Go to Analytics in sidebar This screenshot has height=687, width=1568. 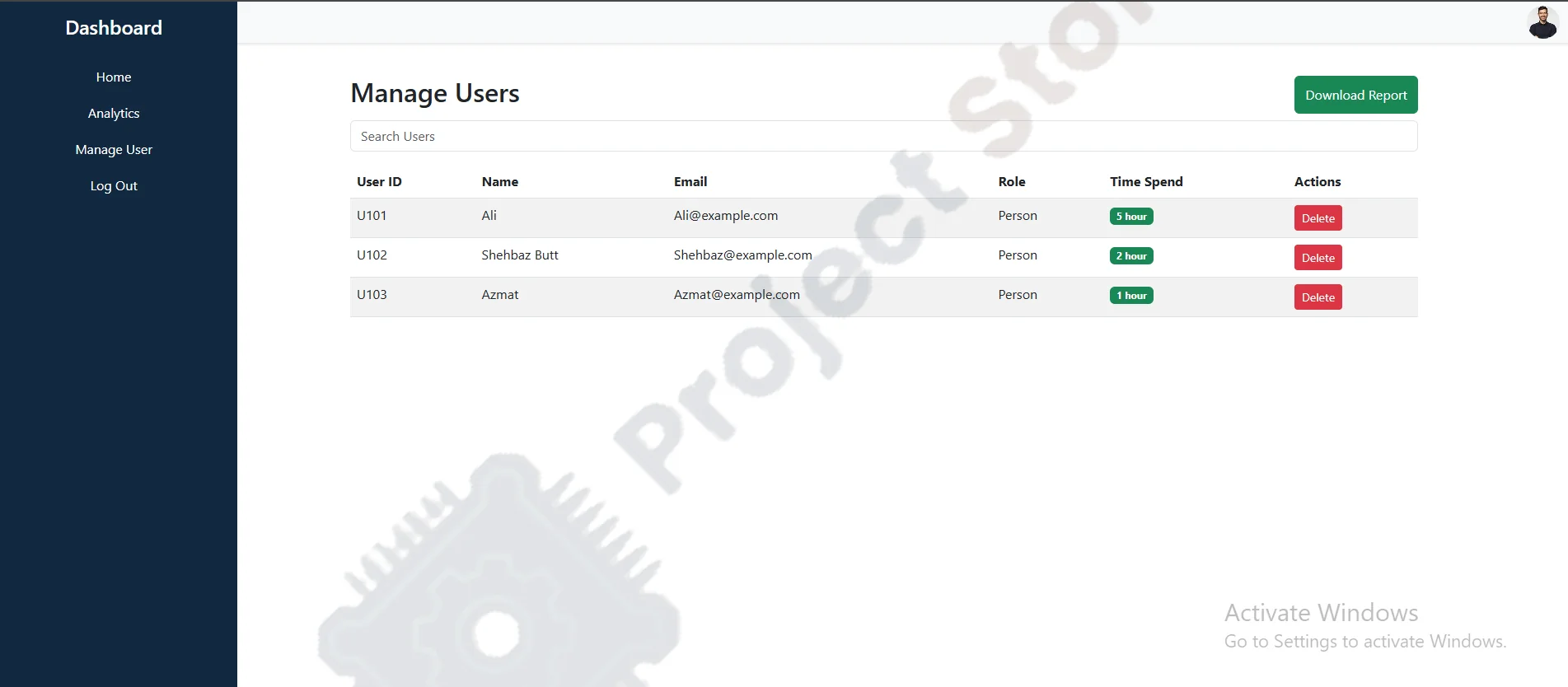pyautogui.click(x=114, y=114)
